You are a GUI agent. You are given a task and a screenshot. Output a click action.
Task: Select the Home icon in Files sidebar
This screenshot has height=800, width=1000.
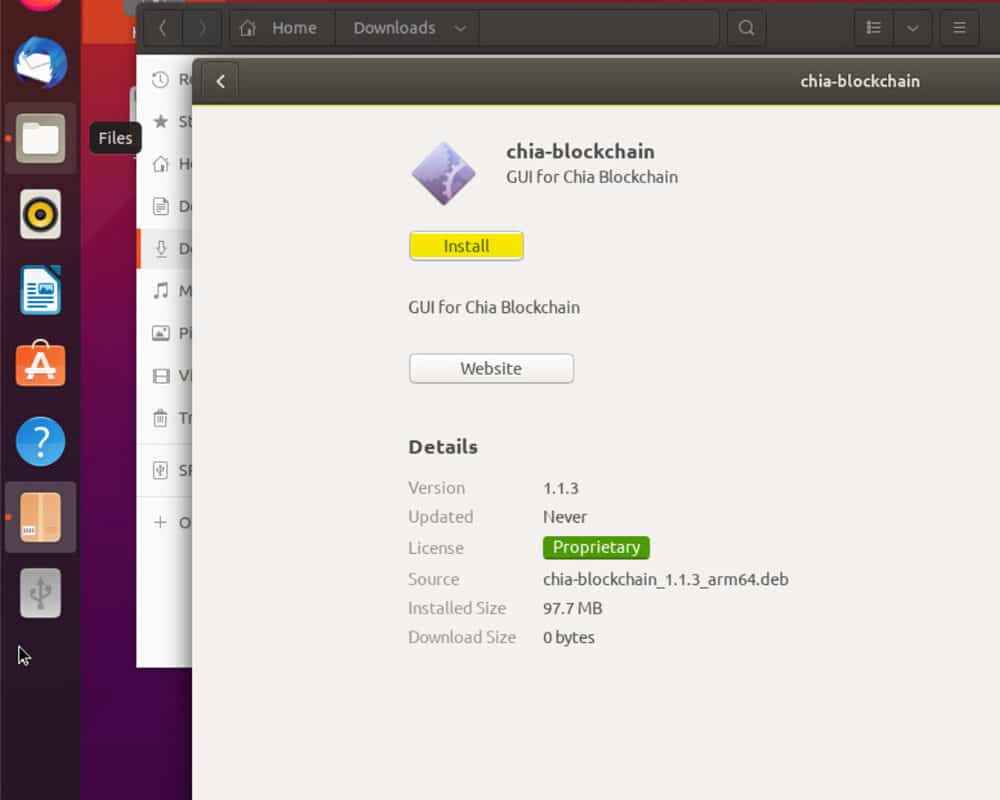161,164
